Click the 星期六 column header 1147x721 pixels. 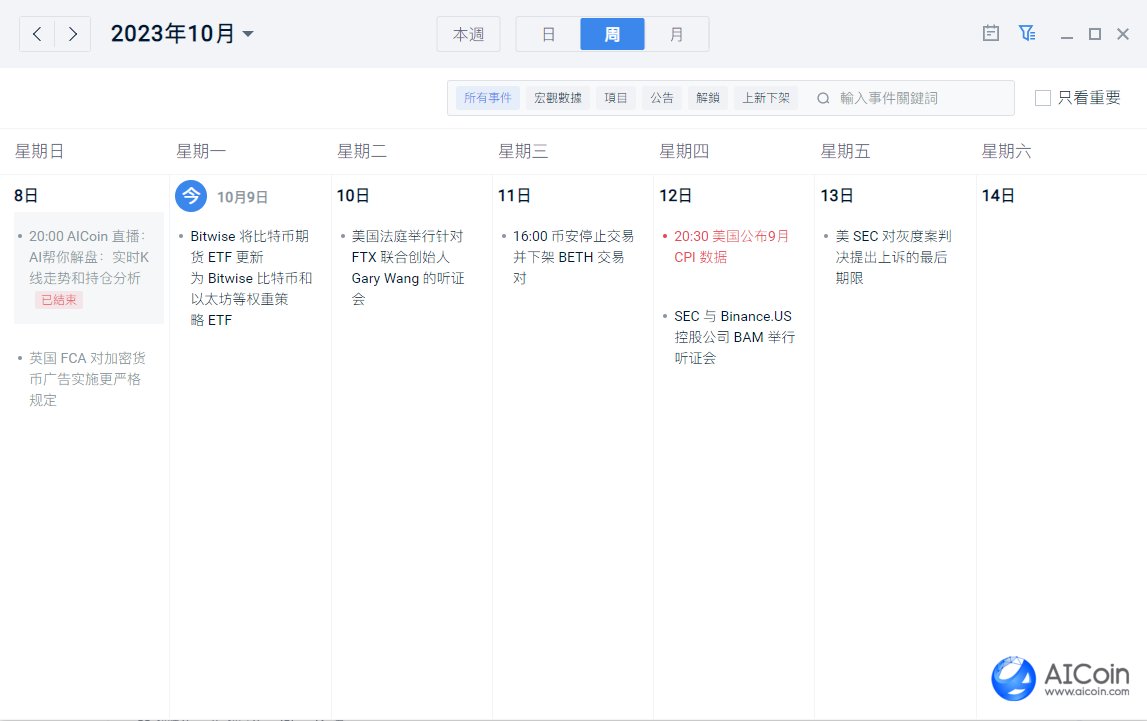1006,151
